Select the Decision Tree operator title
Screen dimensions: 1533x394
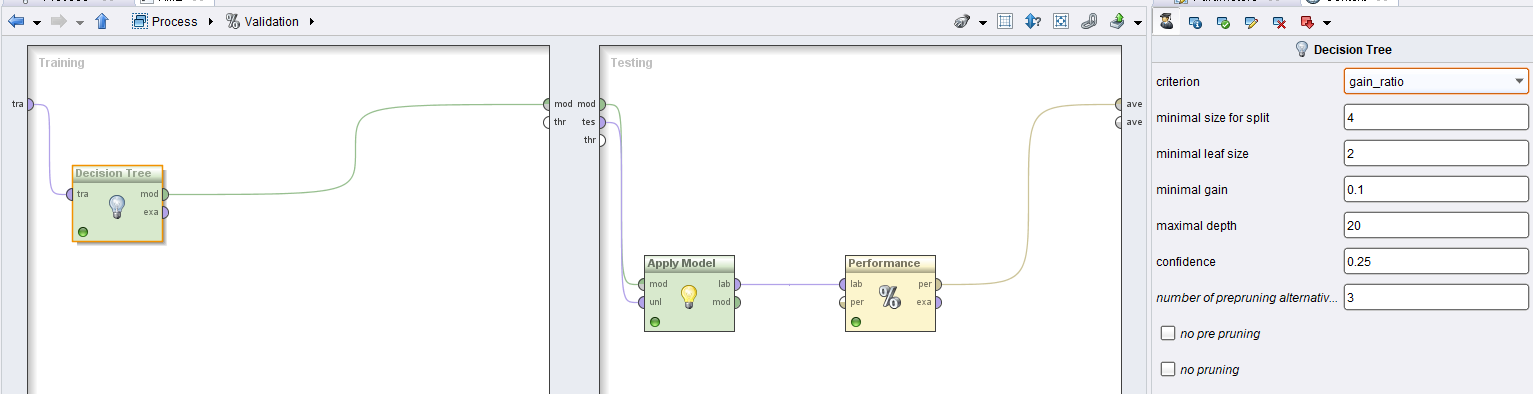[113, 173]
